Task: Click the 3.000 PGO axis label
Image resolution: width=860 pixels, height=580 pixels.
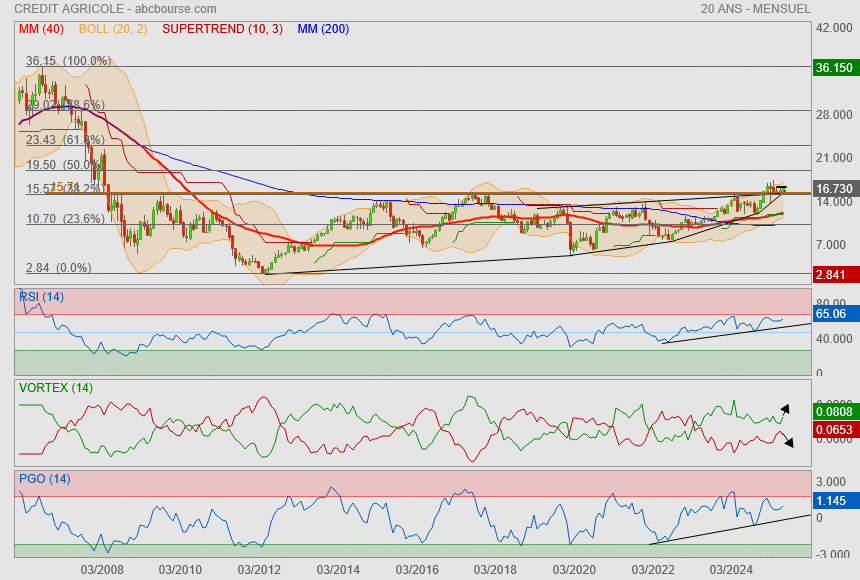Action: [831, 482]
